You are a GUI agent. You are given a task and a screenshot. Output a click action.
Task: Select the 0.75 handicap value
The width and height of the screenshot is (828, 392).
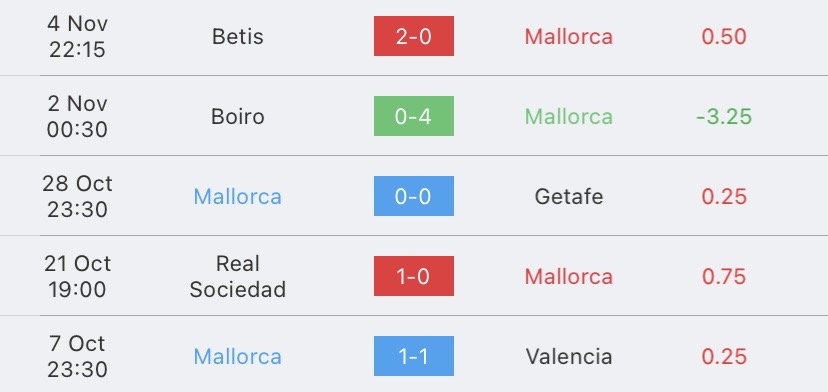click(x=724, y=276)
